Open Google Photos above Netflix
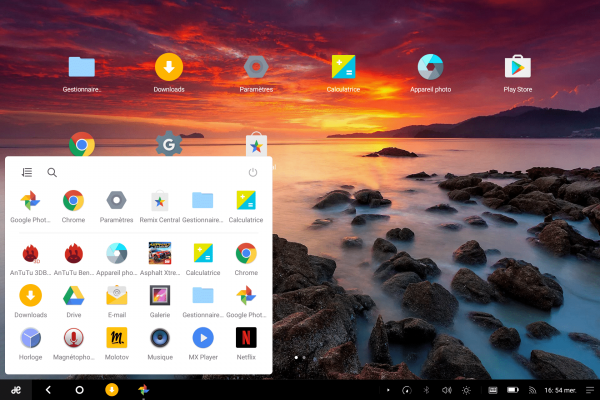 point(246,296)
